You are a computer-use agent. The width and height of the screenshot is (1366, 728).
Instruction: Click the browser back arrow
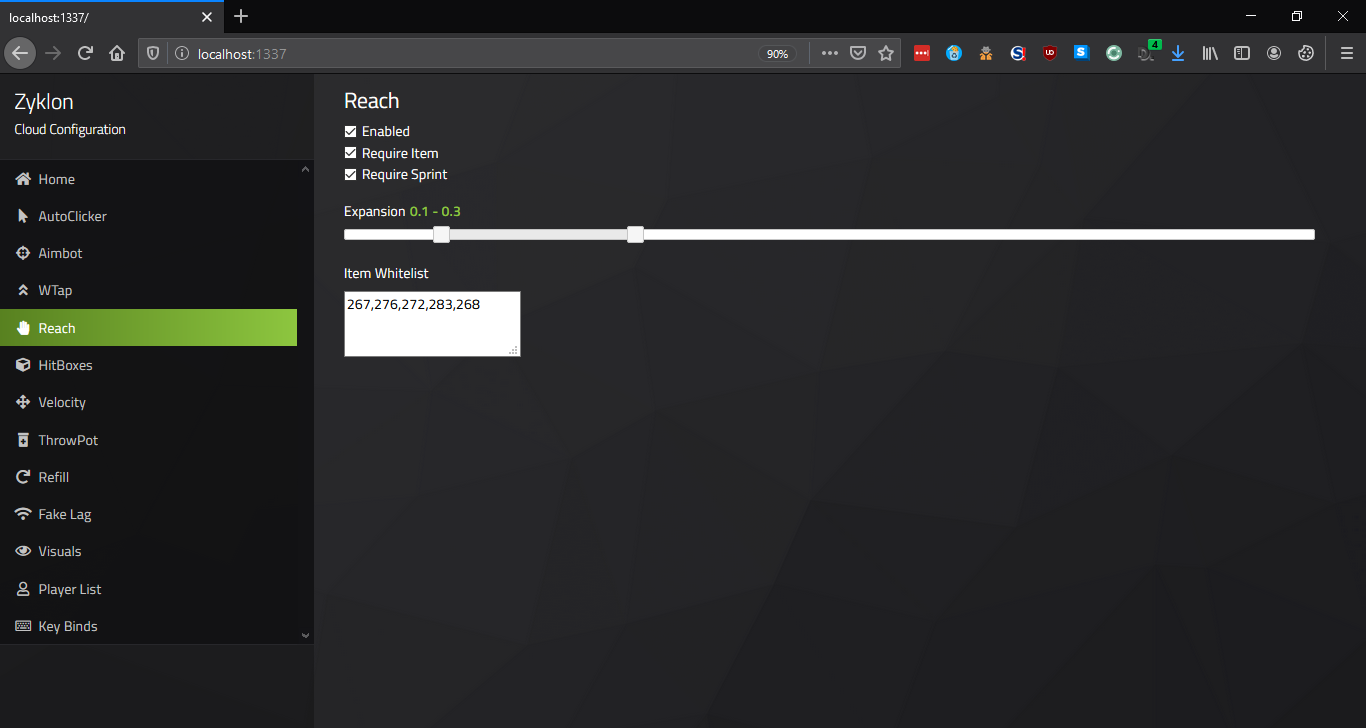[20, 53]
